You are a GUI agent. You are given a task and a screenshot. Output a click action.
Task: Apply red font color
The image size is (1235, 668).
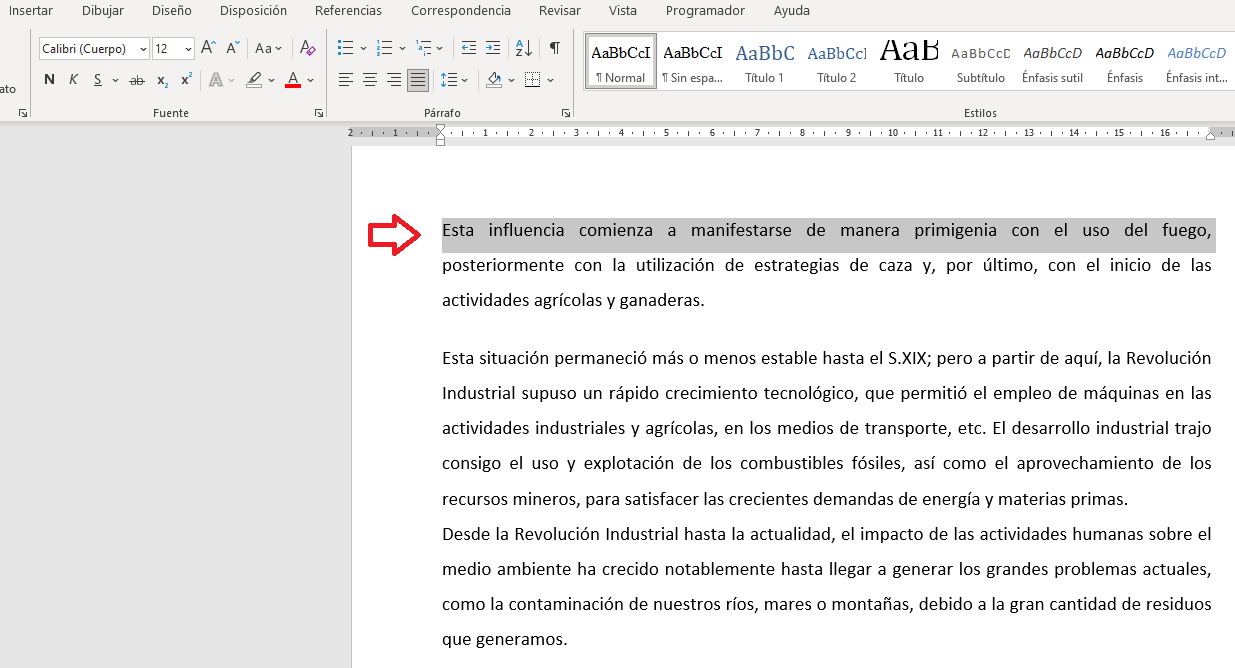(x=292, y=80)
